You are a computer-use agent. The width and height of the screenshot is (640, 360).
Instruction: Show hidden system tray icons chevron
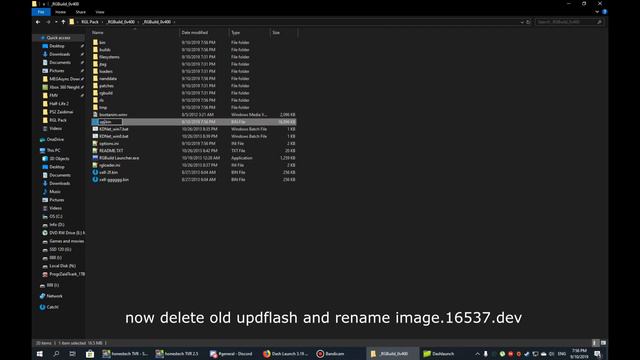point(477,354)
